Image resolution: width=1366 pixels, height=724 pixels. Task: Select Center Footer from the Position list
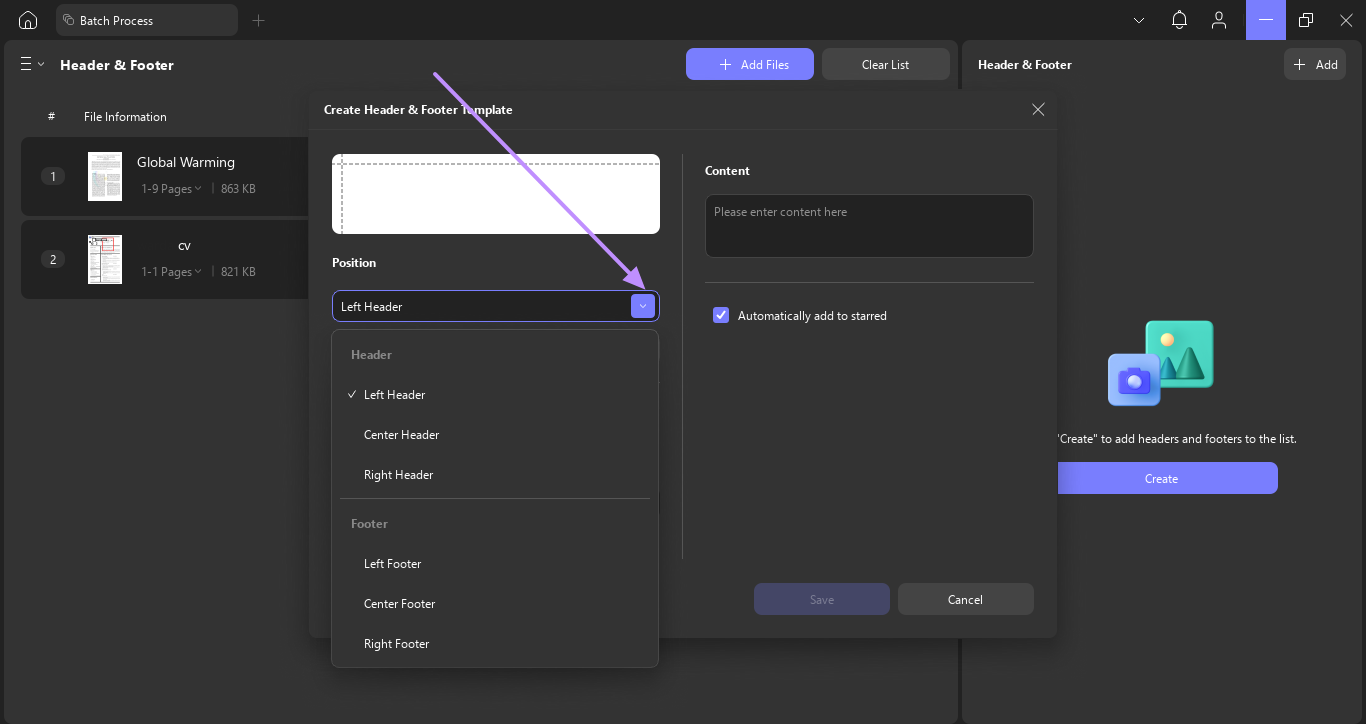(x=400, y=603)
